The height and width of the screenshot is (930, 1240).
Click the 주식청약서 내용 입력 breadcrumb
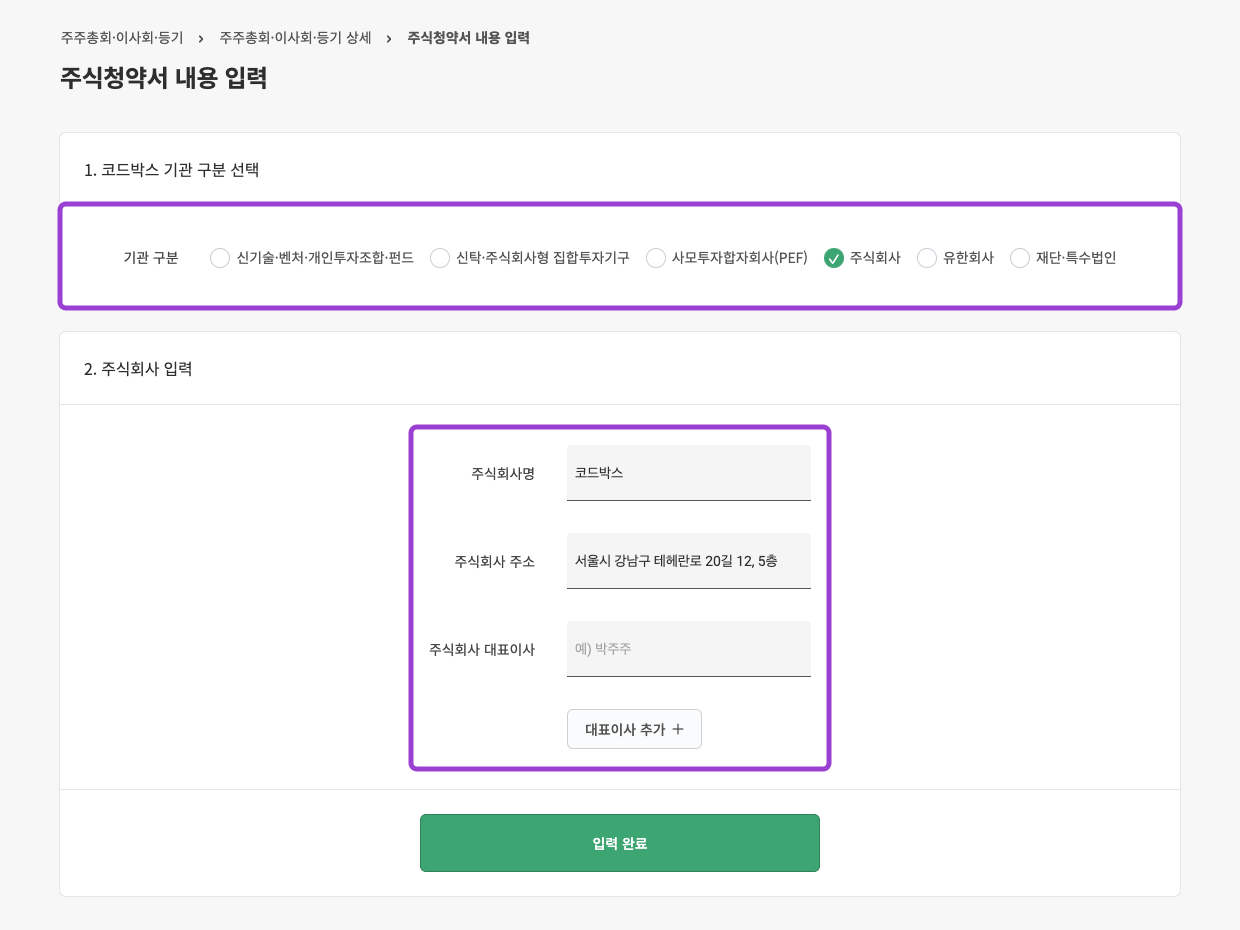click(x=467, y=37)
